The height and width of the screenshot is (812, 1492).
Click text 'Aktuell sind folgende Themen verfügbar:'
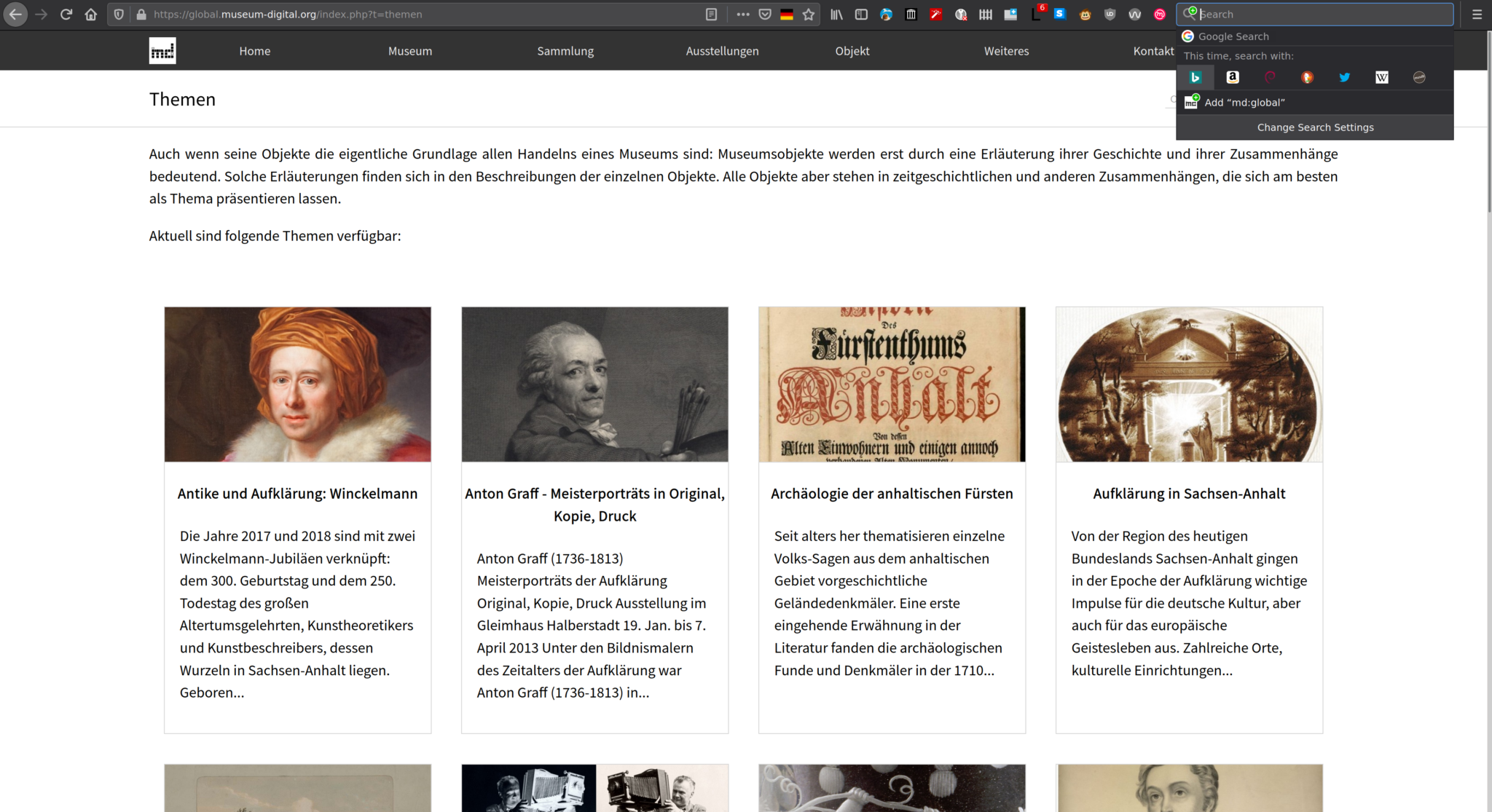275,236
